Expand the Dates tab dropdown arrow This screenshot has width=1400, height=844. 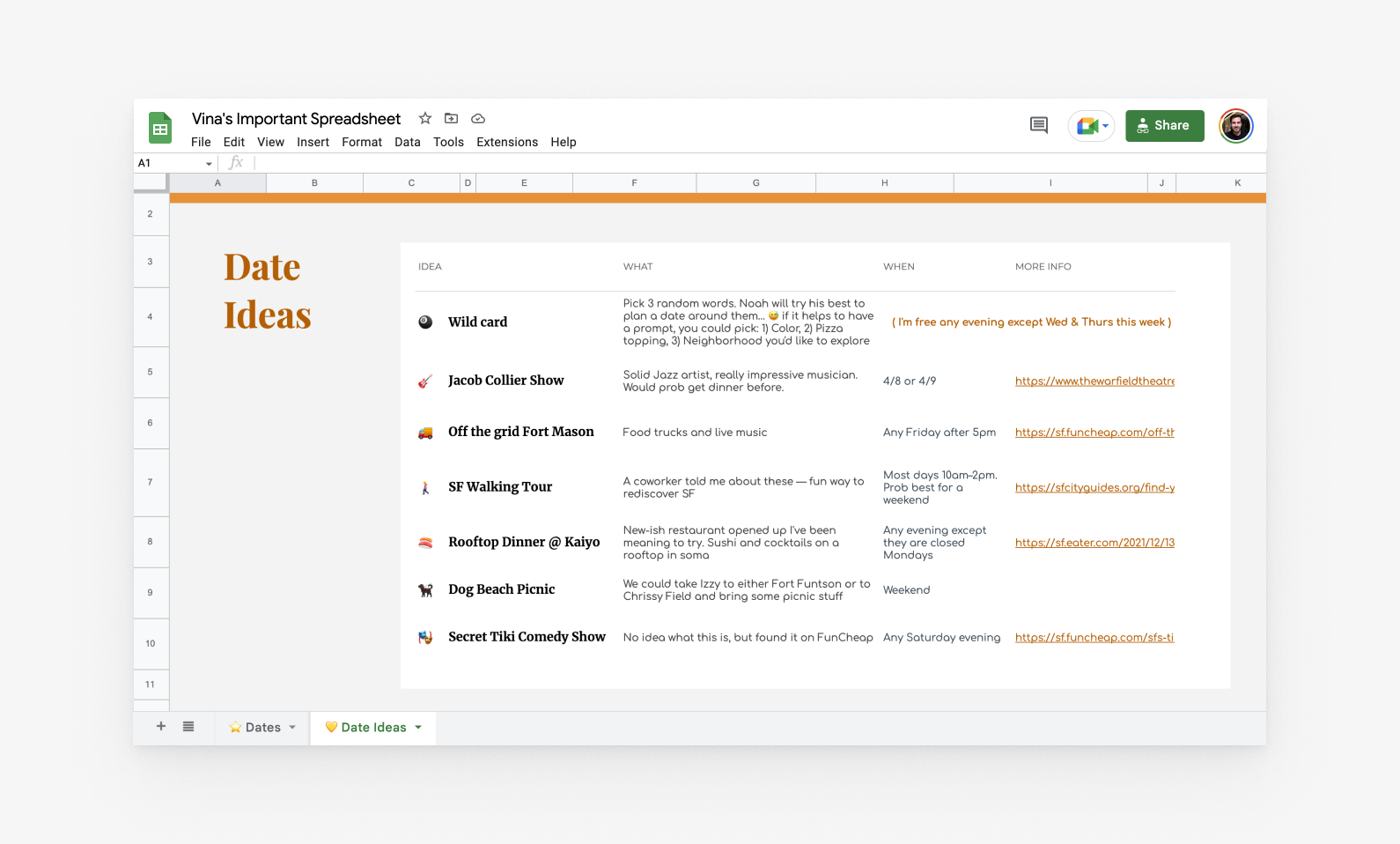pyautogui.click(x=292, y=728)
